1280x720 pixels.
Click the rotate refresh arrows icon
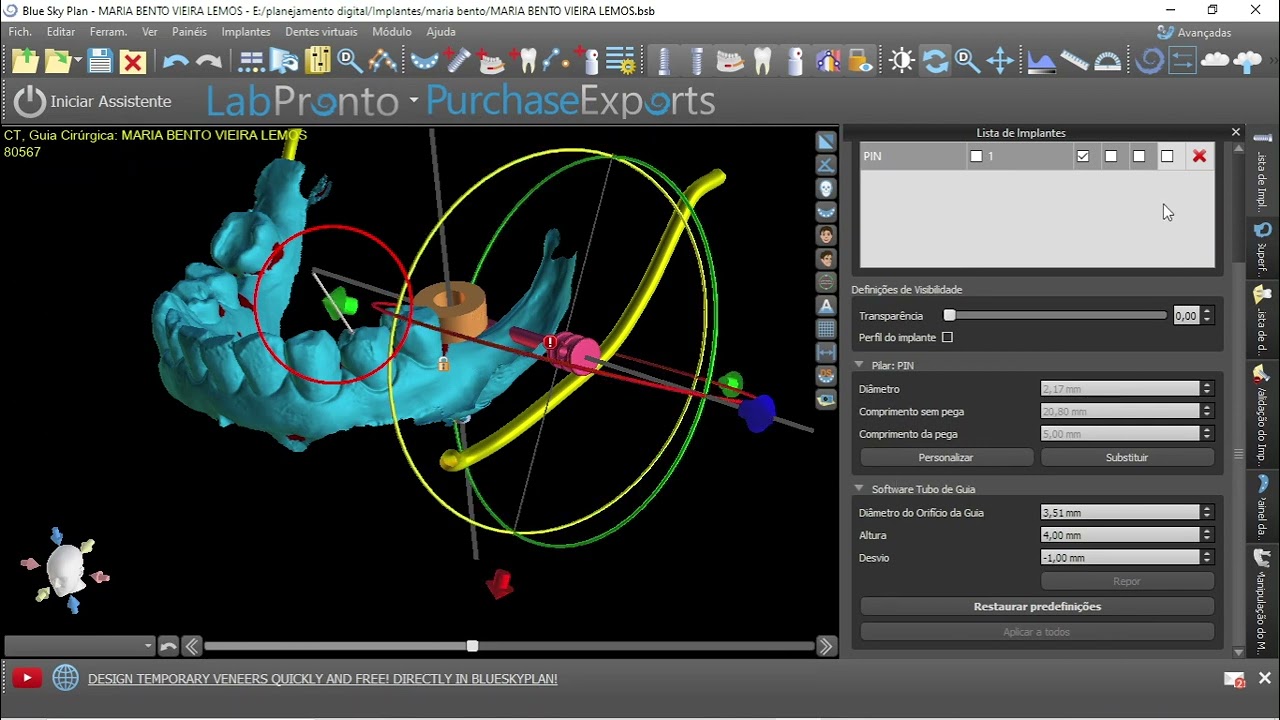point(935,62)
